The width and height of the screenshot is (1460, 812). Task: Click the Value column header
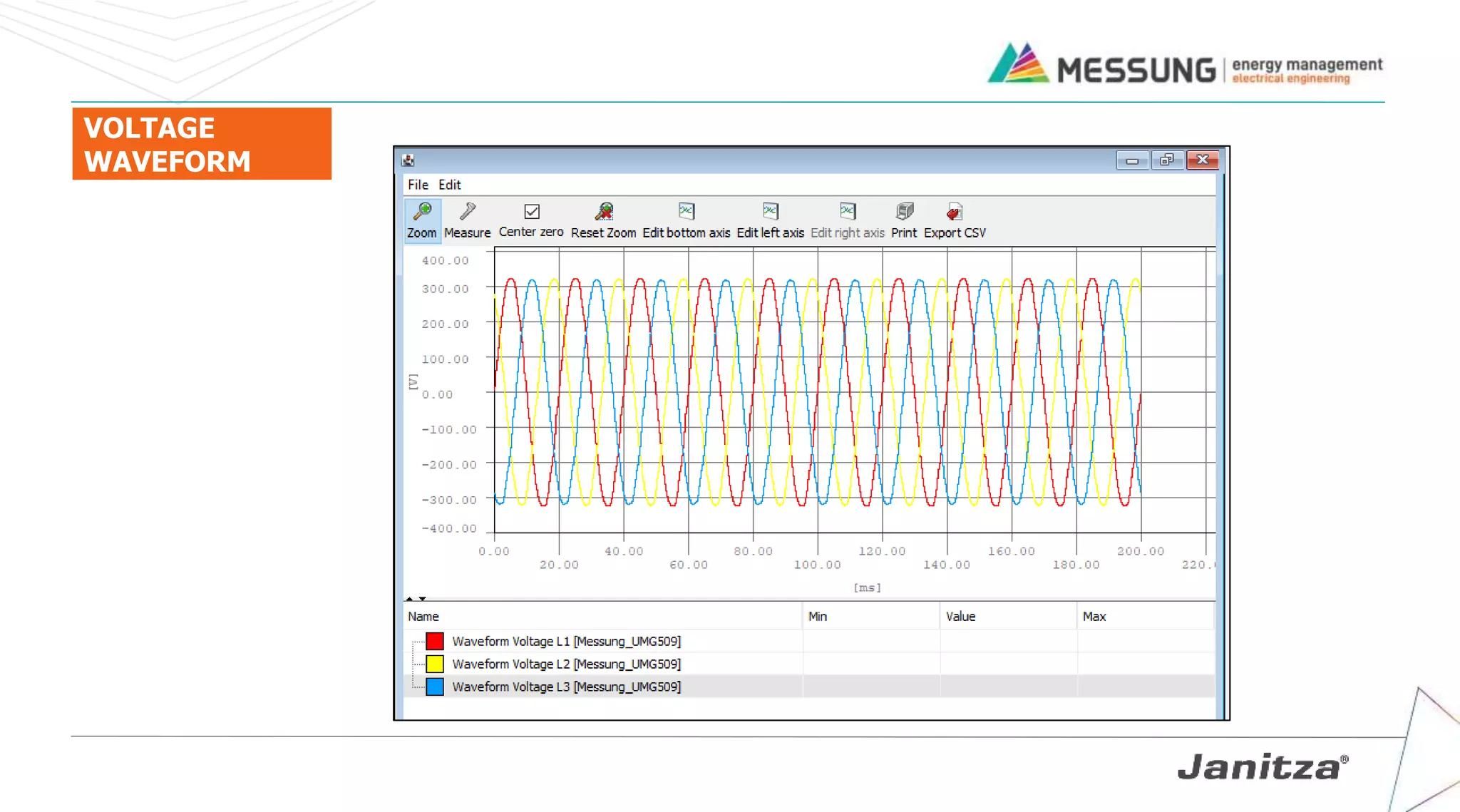(x=960, y=616)
